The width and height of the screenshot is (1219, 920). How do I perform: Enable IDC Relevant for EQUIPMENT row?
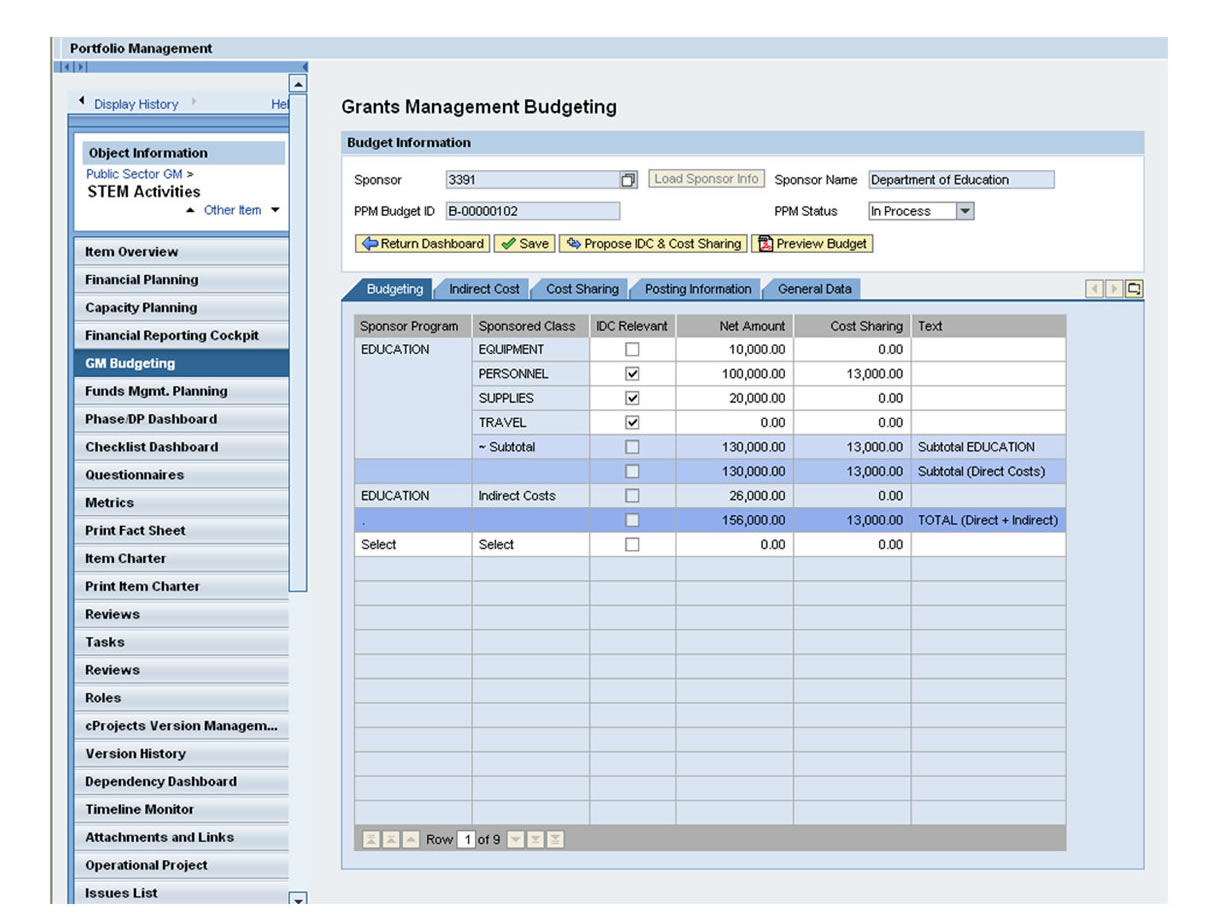pos(632,350)
